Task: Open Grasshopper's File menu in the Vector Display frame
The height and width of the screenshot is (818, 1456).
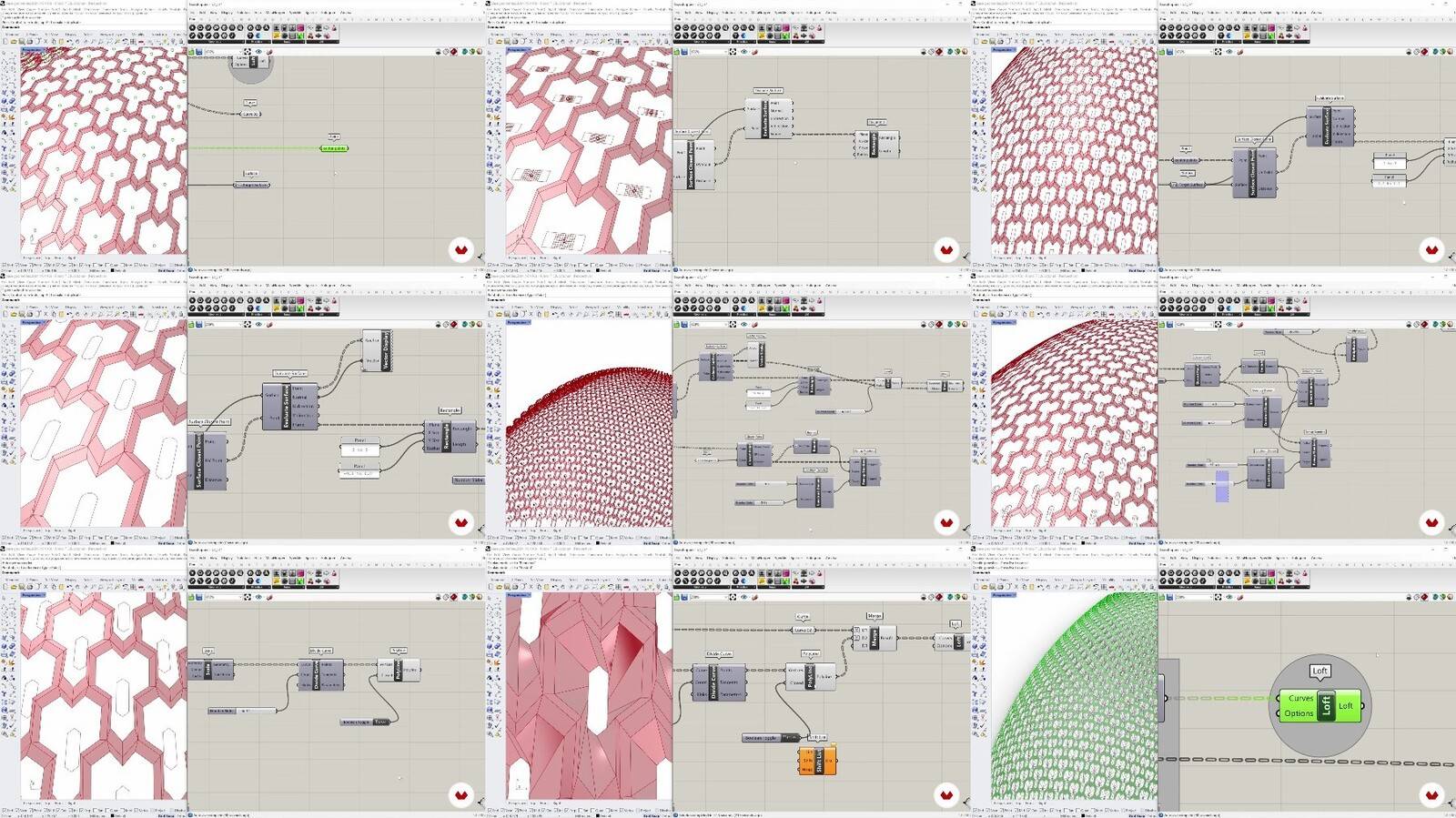Action: tap(193, 285)
